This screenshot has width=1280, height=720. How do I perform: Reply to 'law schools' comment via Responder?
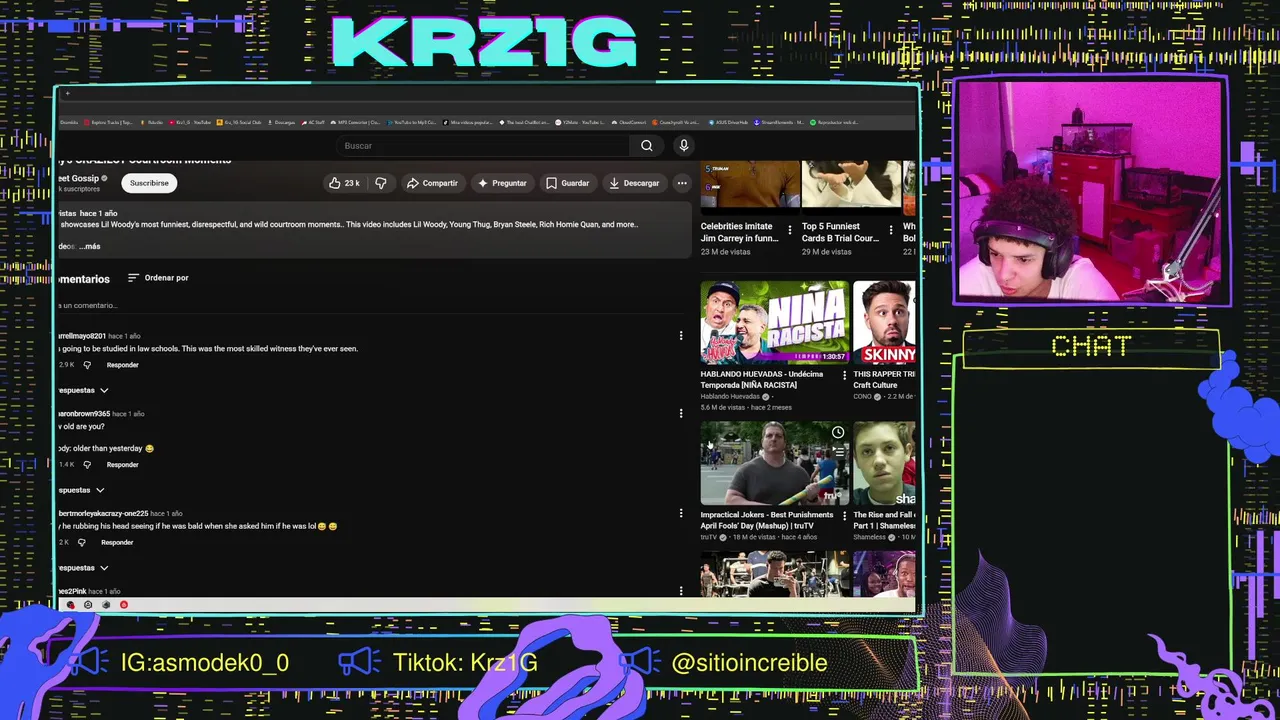(122, 365)
